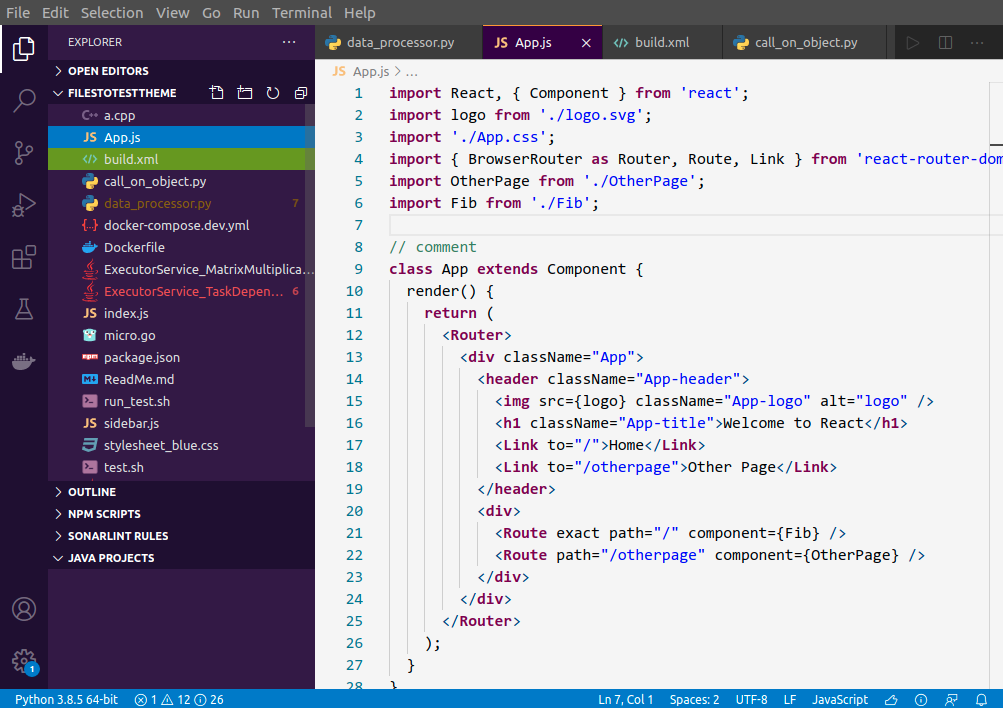Open the Help menu

click(359, 13)
